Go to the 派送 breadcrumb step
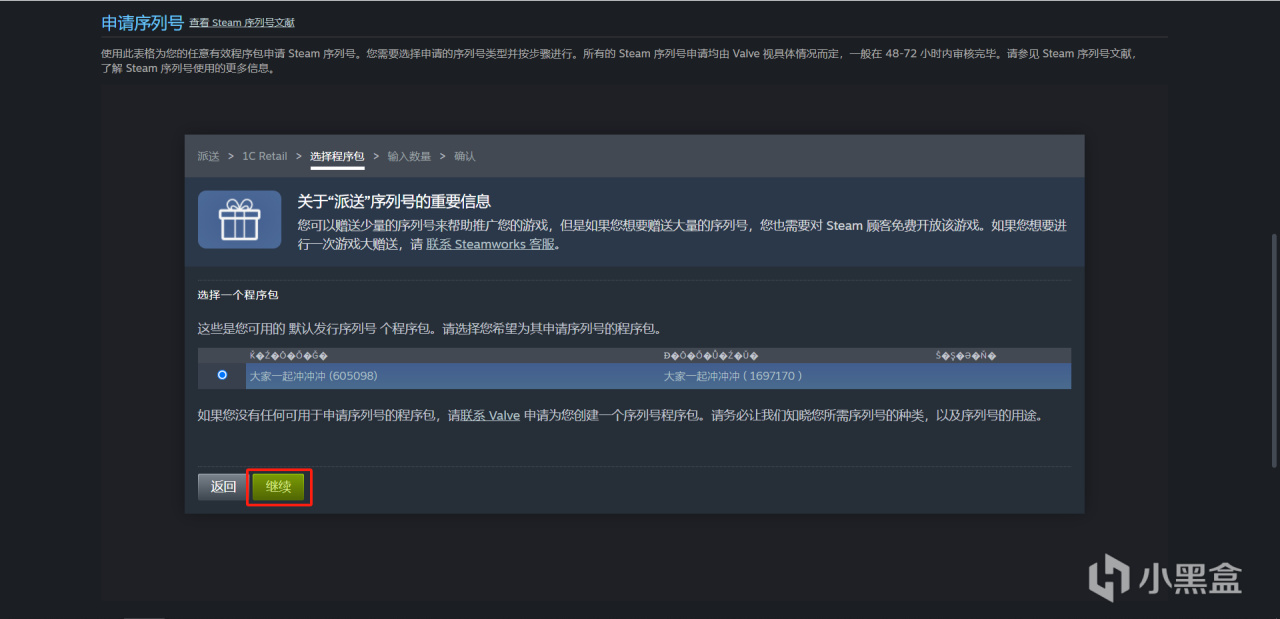The image size is (1280, 619). tap(208, 156)
